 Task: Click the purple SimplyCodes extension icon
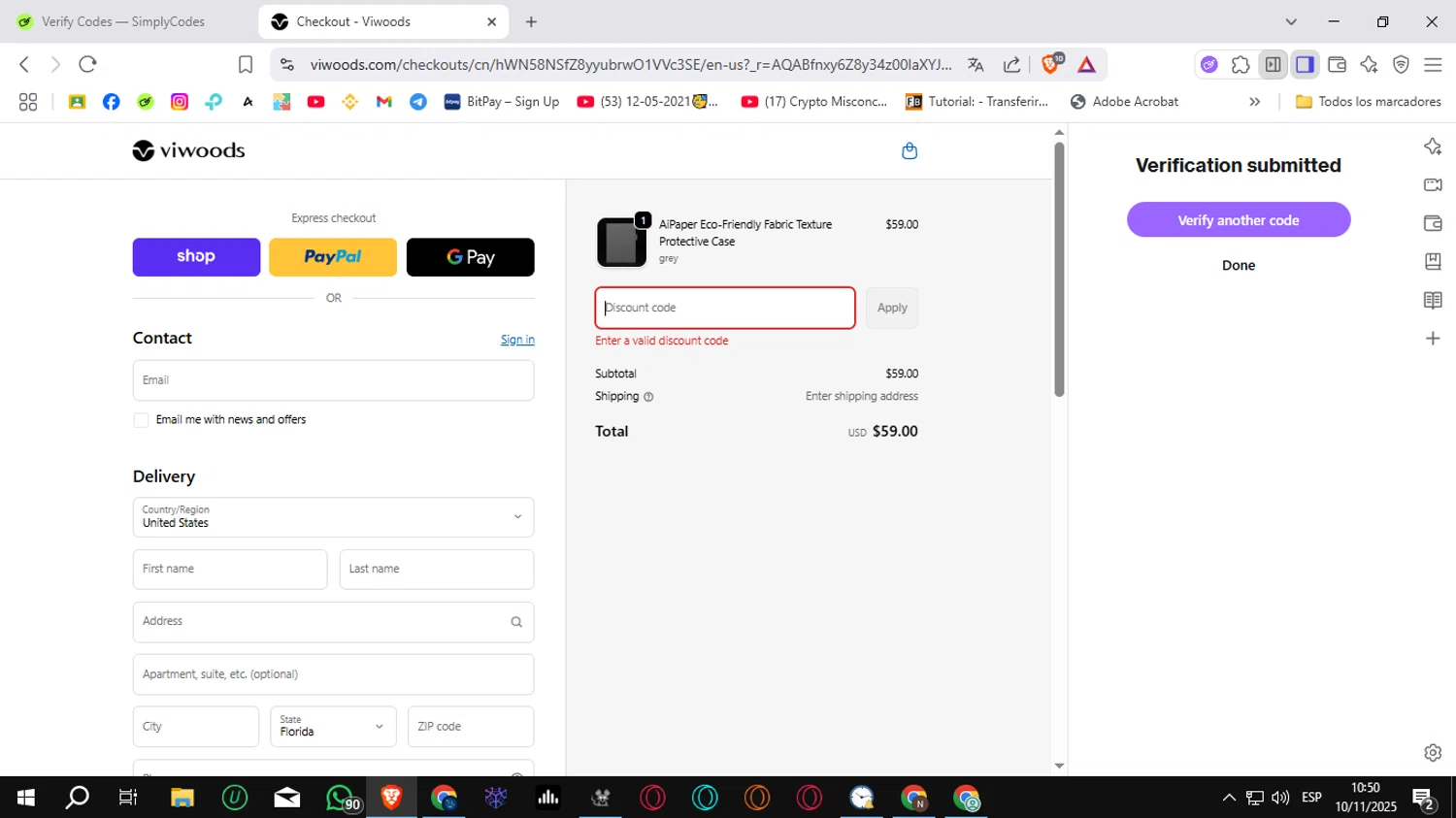pos(1208,65)
